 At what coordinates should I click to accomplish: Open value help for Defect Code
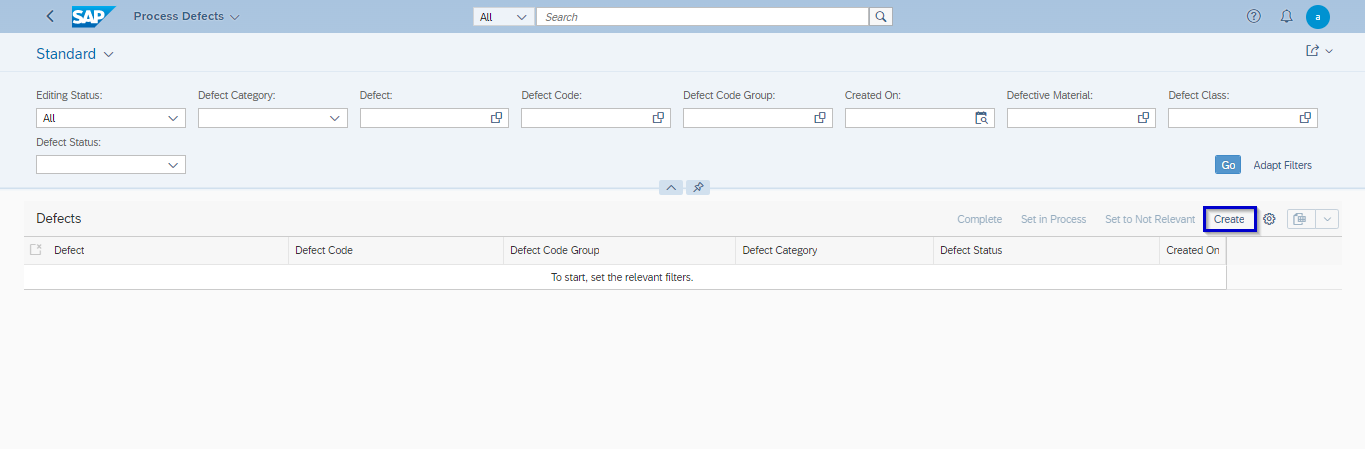coord(658,118)
